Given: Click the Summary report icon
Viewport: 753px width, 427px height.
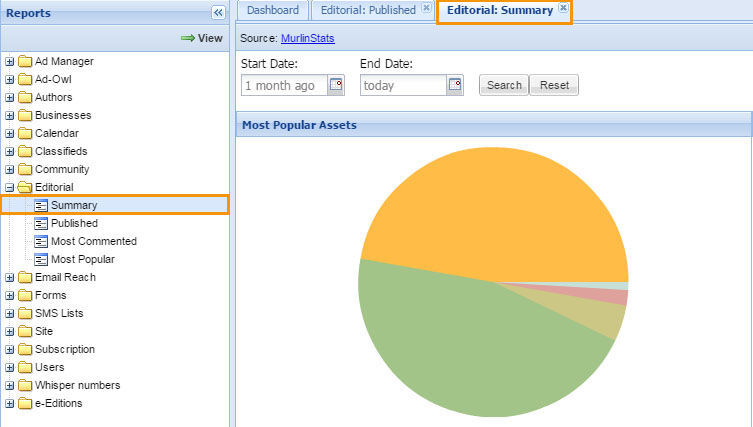Looking at the screenshot, I should click(x=41, y=206).
